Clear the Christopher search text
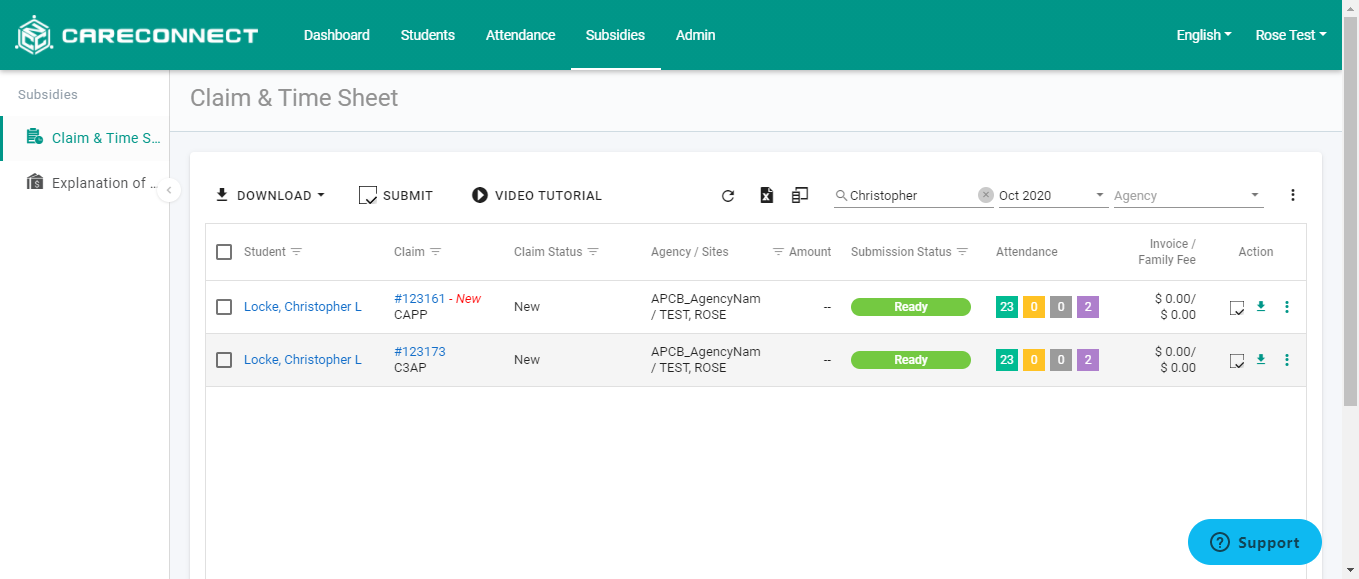This screenshot has width=1359, height=579. [985, 196]
